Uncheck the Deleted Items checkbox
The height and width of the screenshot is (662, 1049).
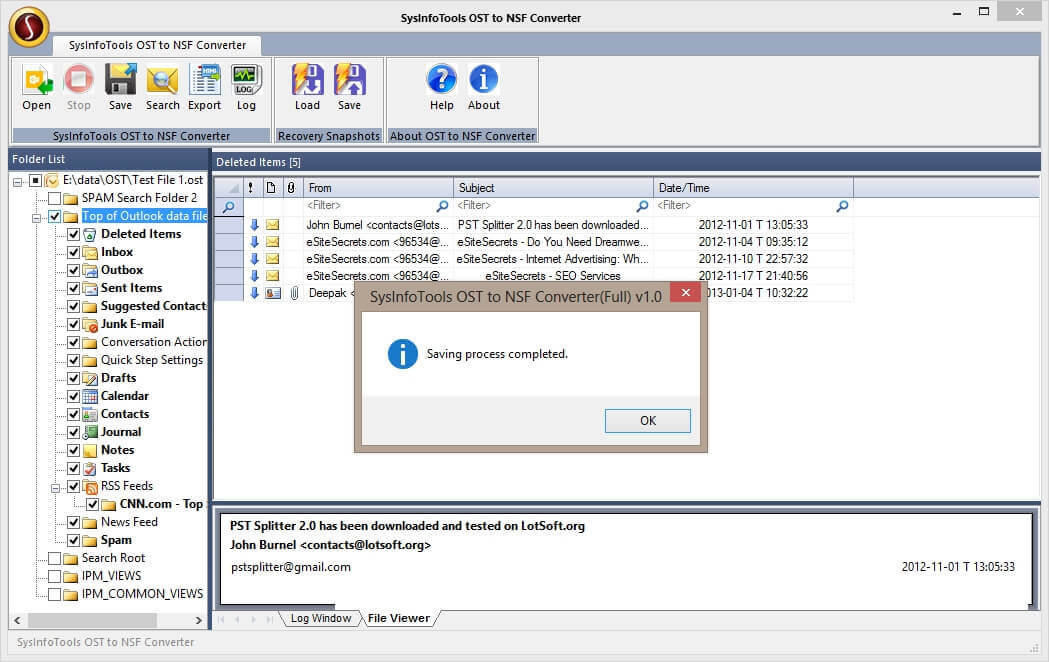(74, 234)
